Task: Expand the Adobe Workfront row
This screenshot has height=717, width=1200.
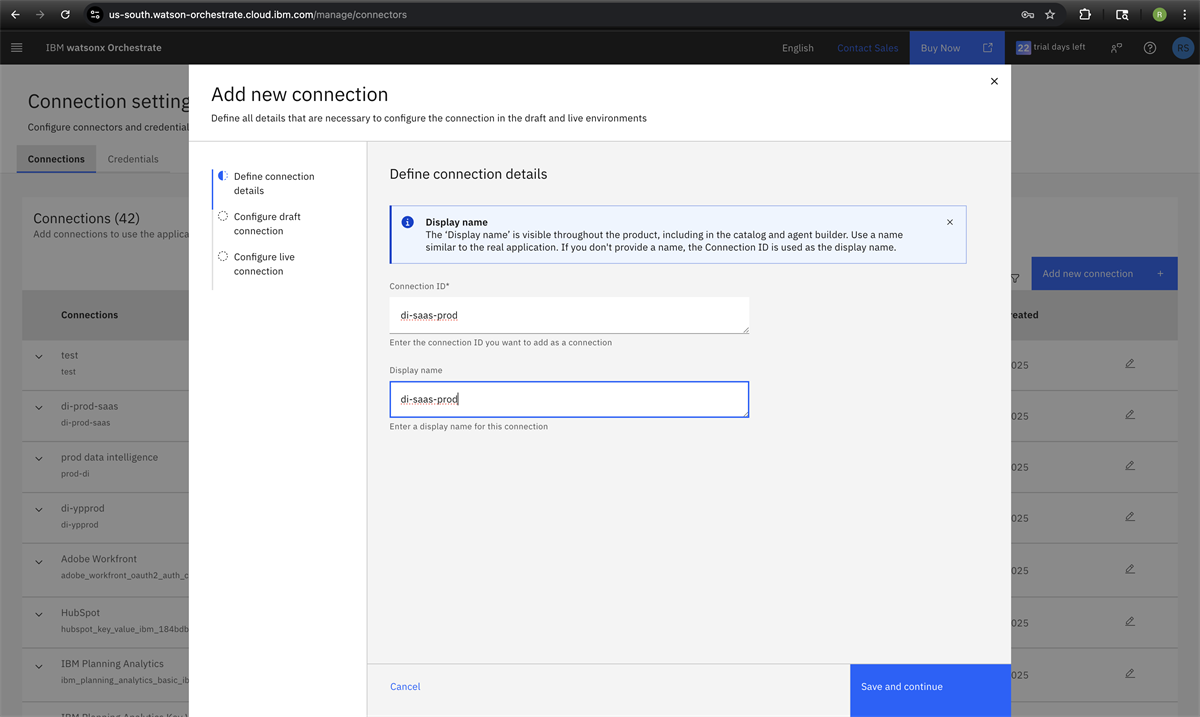Action: pos(39,561)
